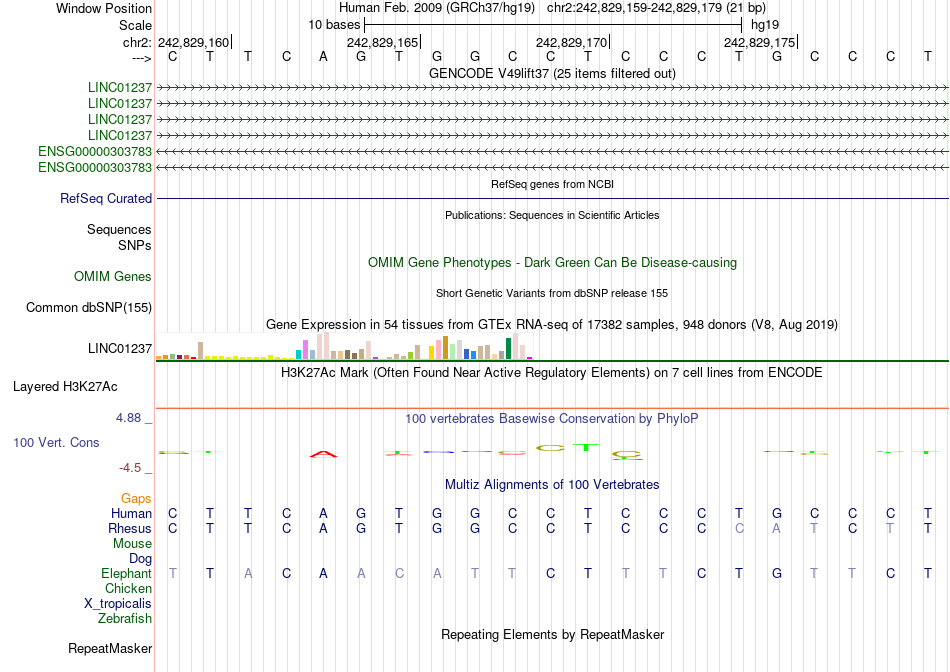The width and height of the screenshot is (950, 672).
Task: Open Repeating Elements by RepeatMasker title
Action: 552,634
